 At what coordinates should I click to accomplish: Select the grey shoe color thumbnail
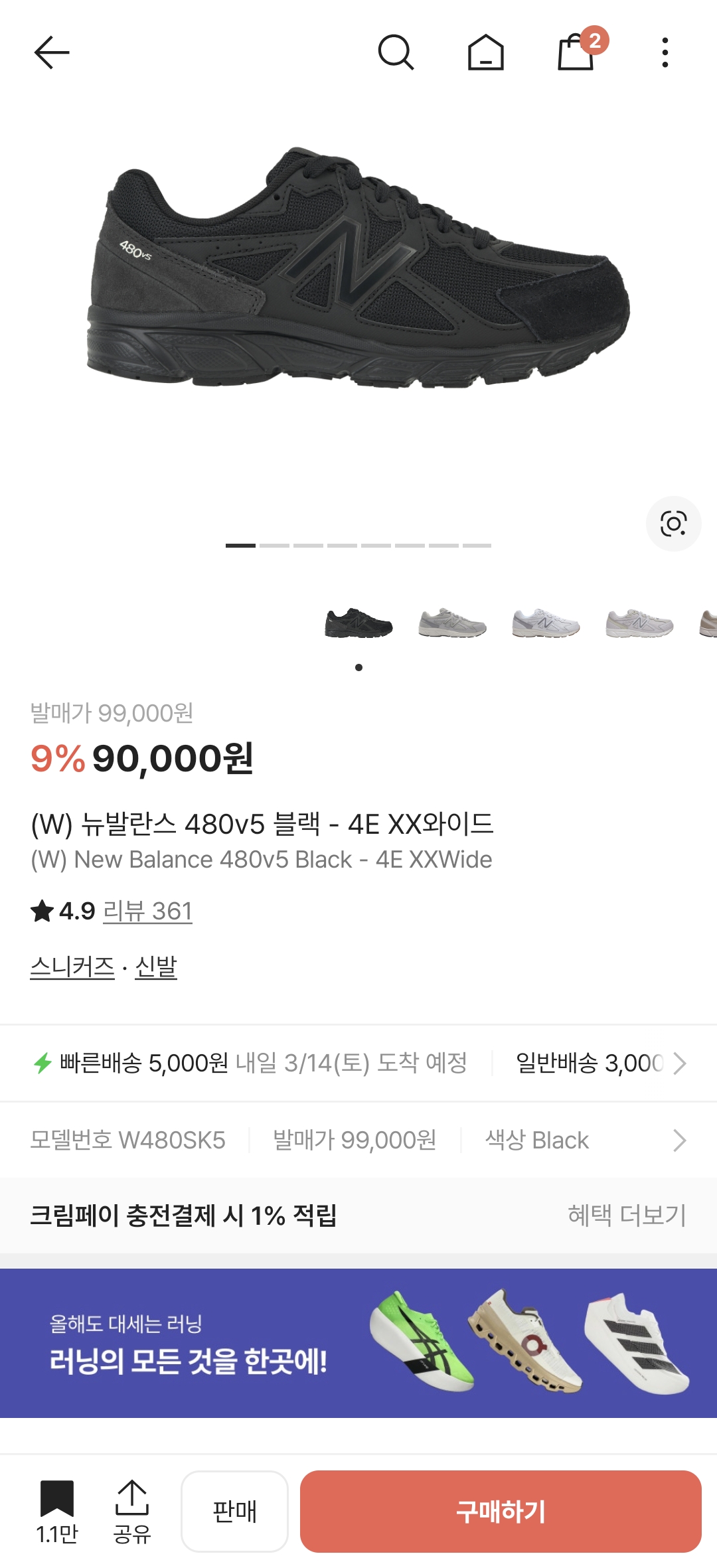click(x=452, y=624)
